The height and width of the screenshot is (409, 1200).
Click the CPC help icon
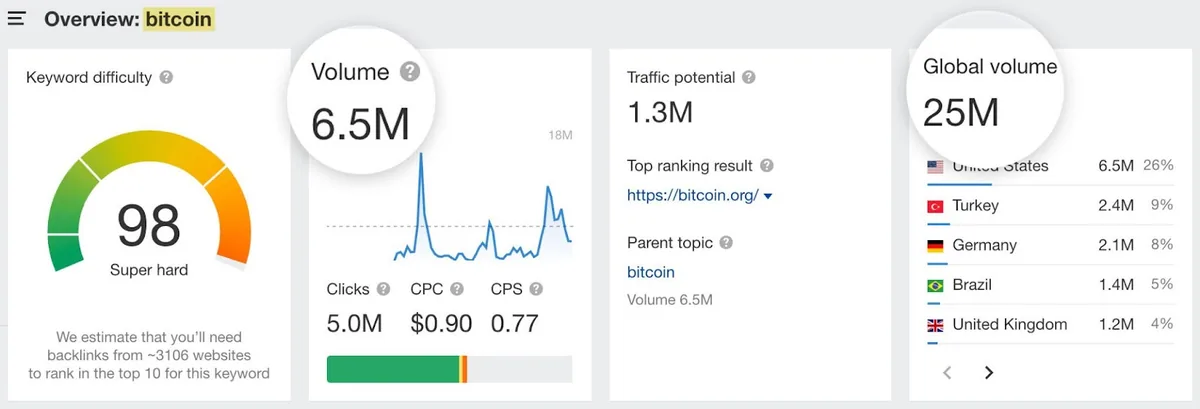click(457, 289)
